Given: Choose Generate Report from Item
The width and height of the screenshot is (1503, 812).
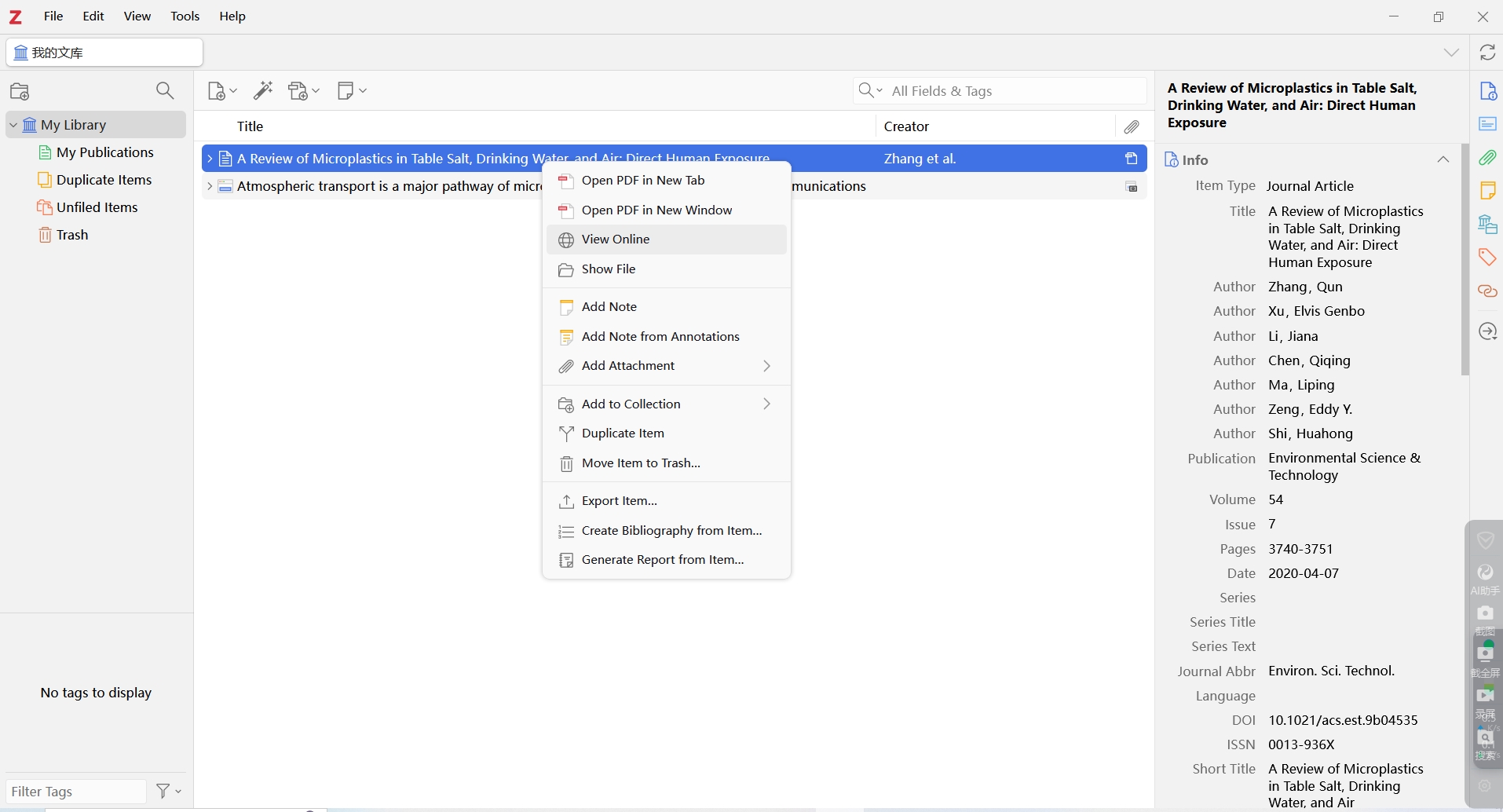Looking at the screenshot, I should (x=667, y=560).
